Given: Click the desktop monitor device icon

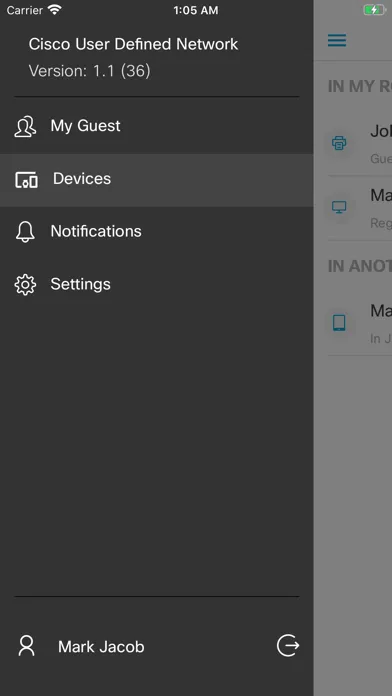Looking at the screenshot, I should 339,207.
